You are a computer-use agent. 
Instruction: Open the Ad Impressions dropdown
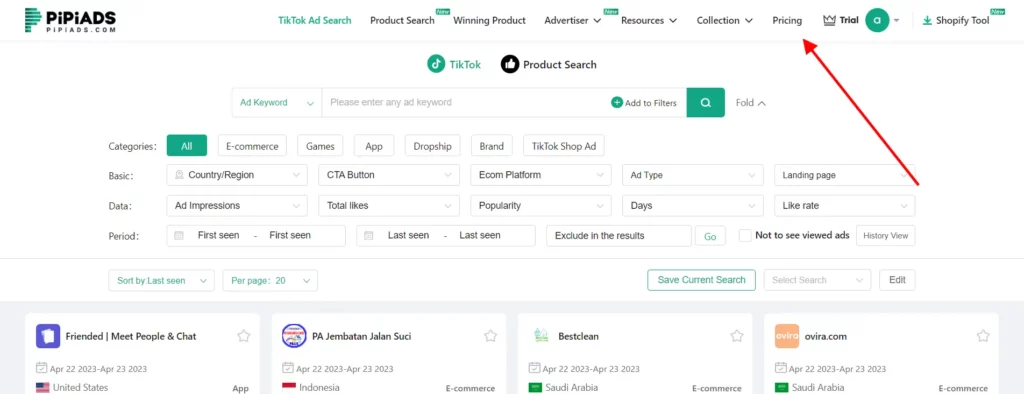click(x=237, y=205)
